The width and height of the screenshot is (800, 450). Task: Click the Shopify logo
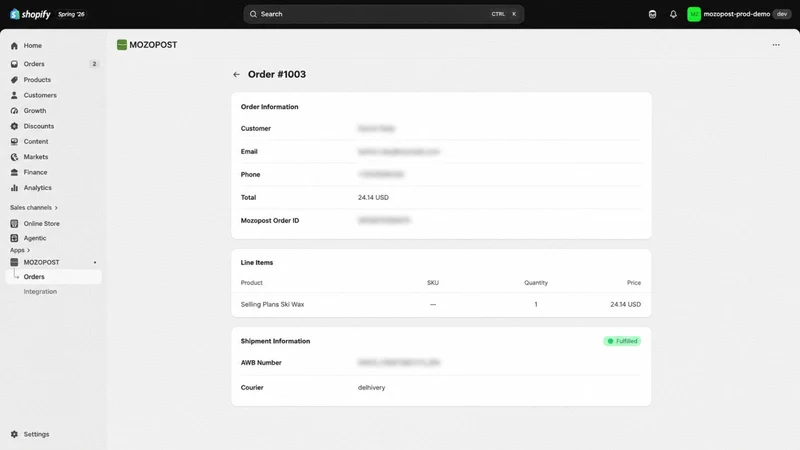tap(30, 14)
